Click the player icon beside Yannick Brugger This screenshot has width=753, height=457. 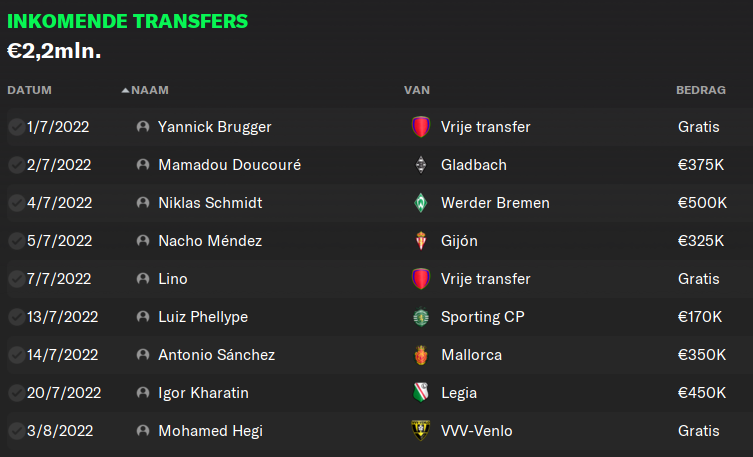coord(143,127)
